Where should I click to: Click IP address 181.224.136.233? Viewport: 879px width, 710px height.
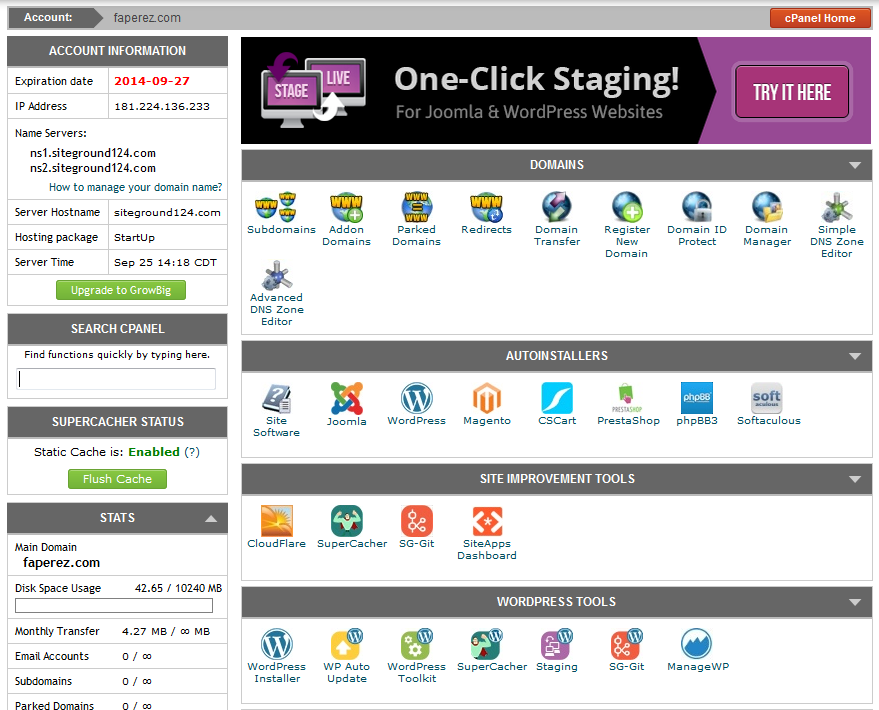162,106
